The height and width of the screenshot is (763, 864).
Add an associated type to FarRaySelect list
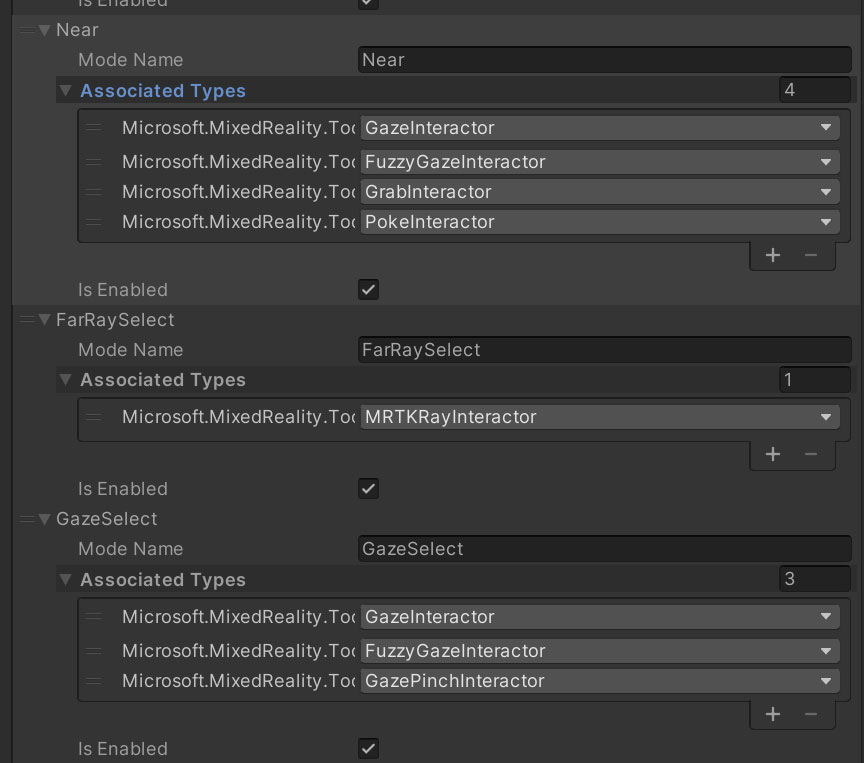tap(773, 454)
